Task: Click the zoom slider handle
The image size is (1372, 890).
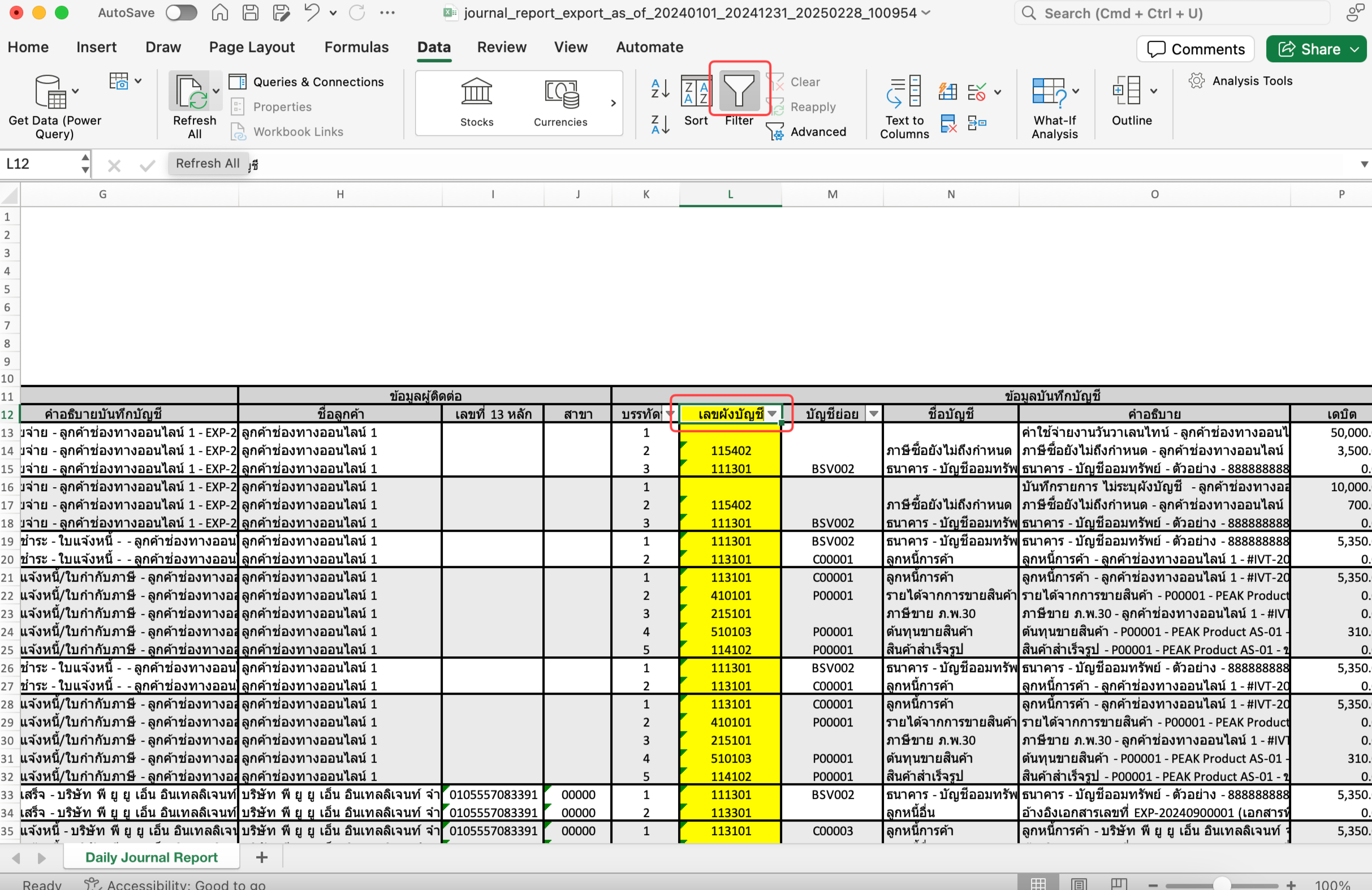Action: pyautogui.click(x=1222, y=884)
